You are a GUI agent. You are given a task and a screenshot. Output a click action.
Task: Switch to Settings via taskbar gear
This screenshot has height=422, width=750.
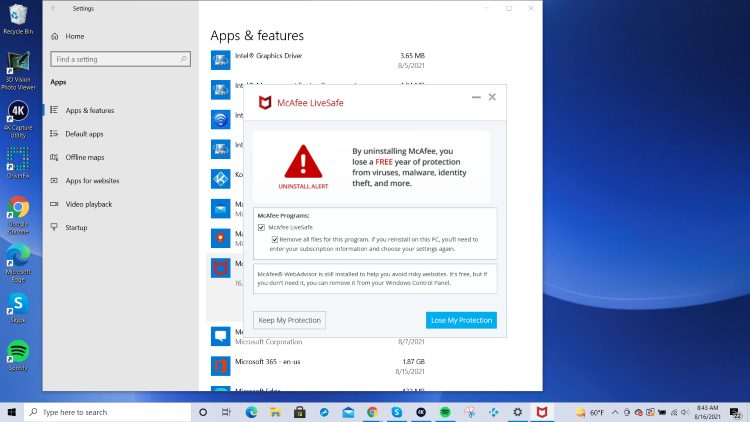tap(518, 412)
